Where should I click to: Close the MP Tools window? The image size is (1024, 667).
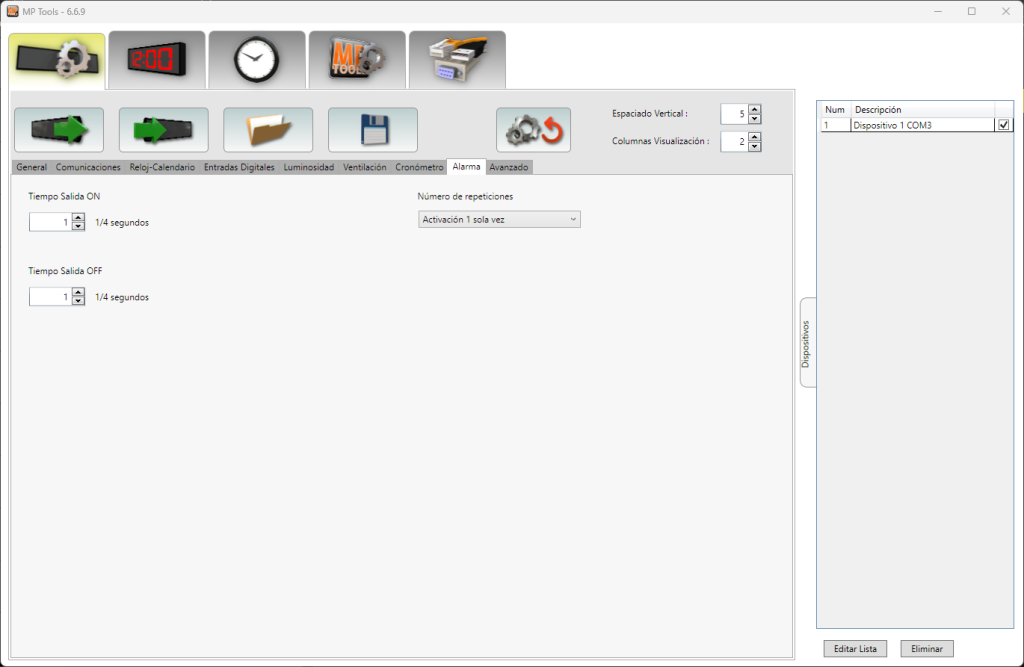[x=1006, y=11]
